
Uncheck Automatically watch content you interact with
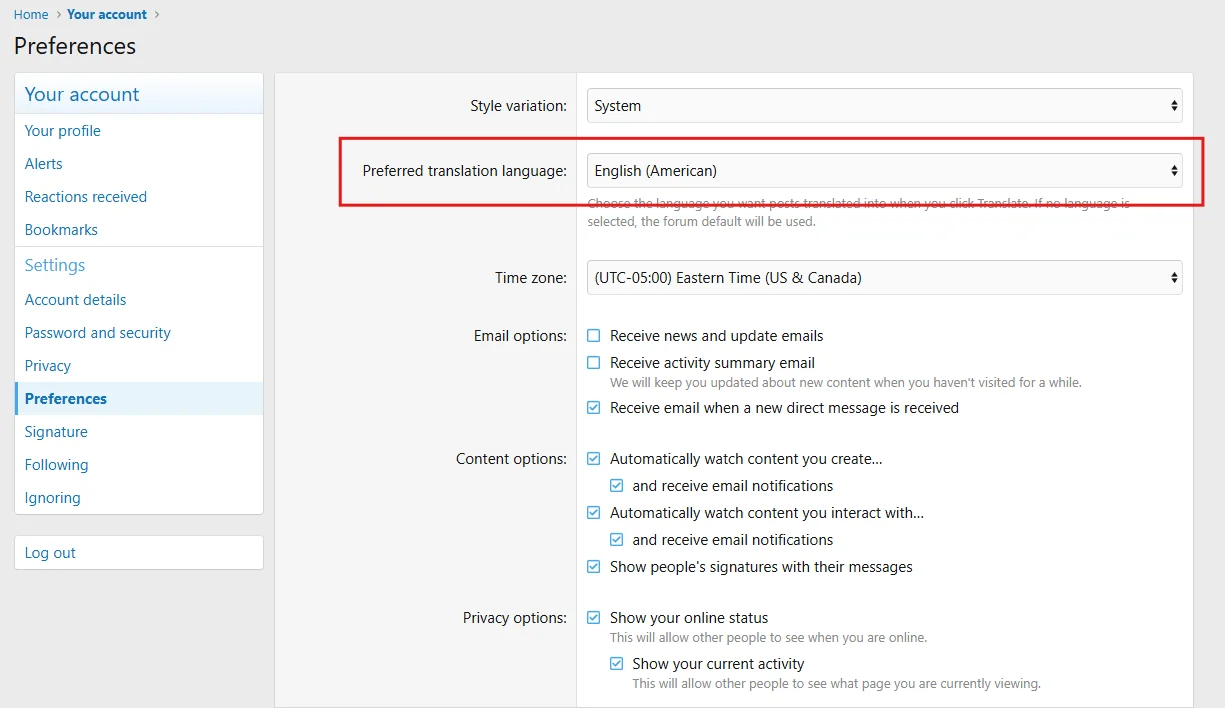tap(594, 513)
